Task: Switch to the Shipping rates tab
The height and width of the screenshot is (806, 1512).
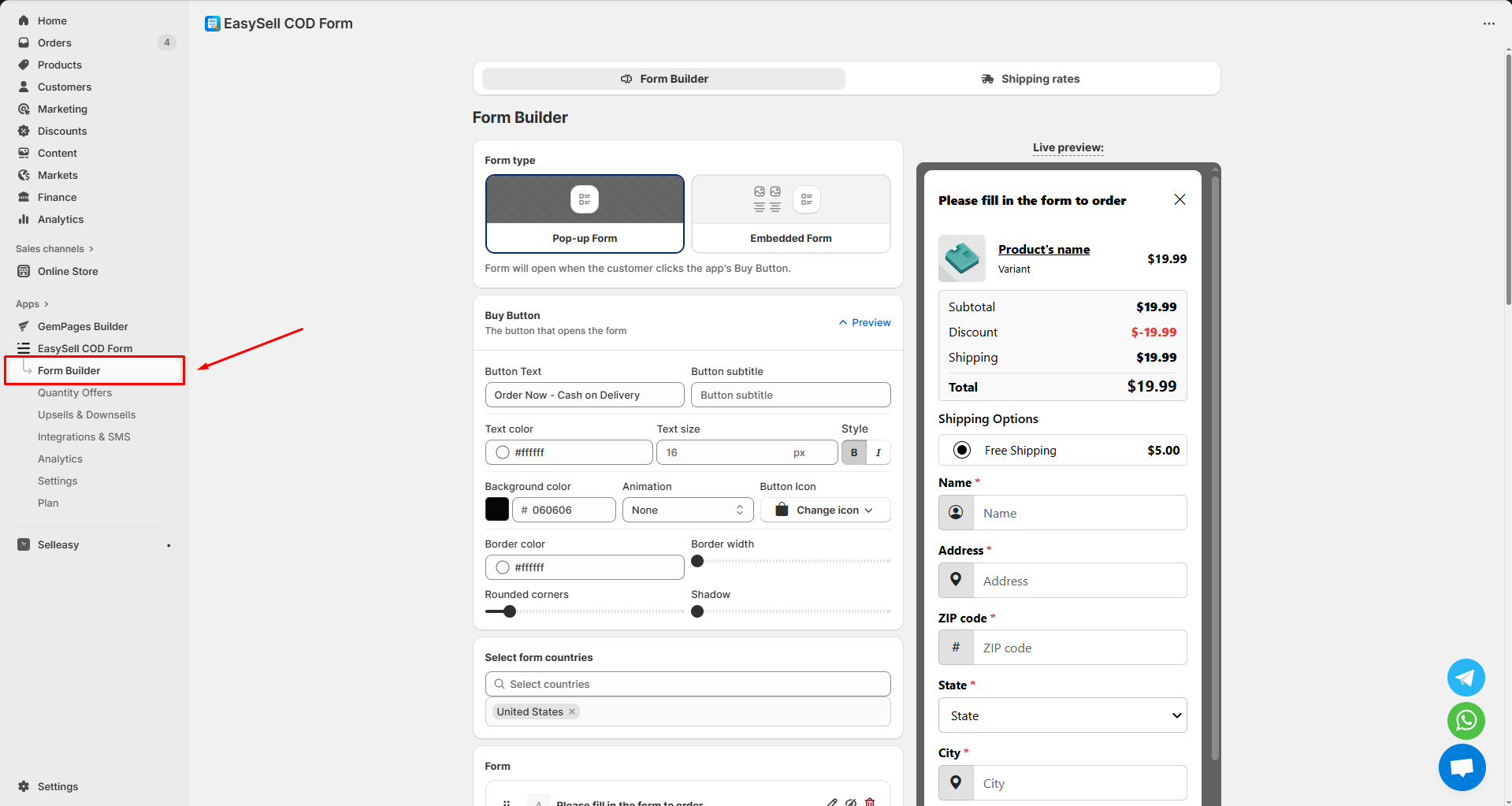Action: tap(1031, 79)
